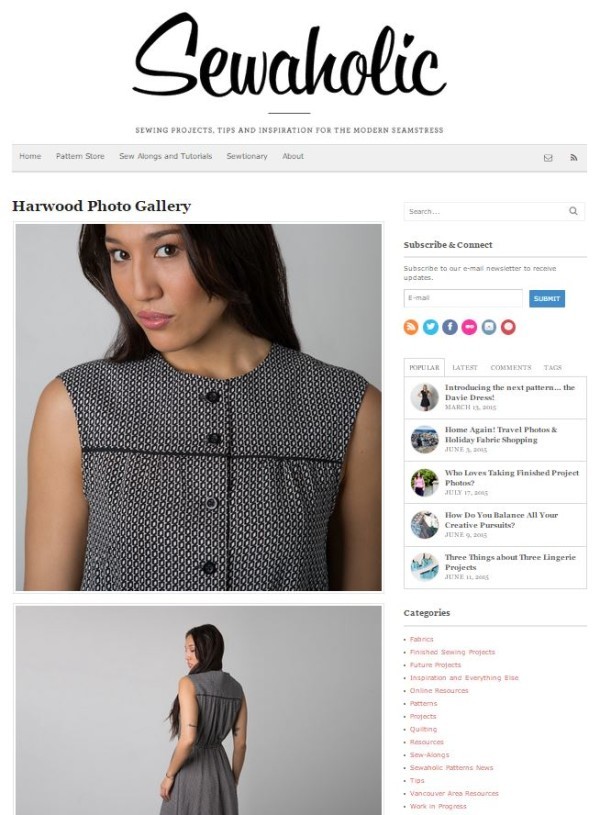Switch to the Comments tab
Image resolution: width=600 pixels, height=815 pixels.
click(511, 367)
